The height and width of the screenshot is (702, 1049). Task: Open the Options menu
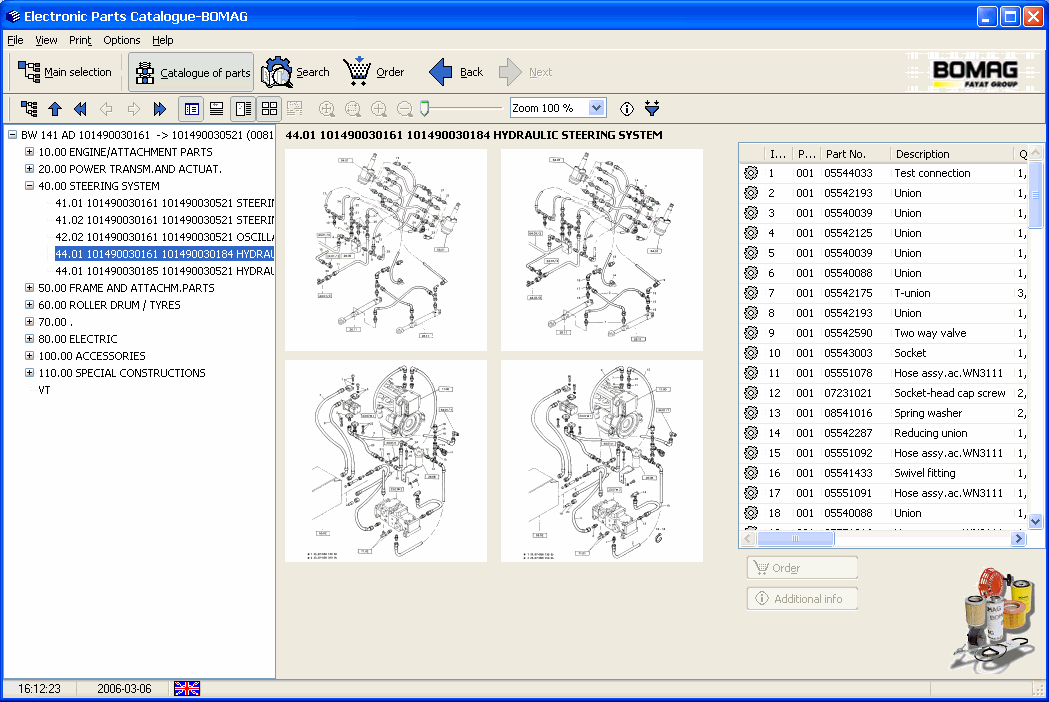[122, 40]
